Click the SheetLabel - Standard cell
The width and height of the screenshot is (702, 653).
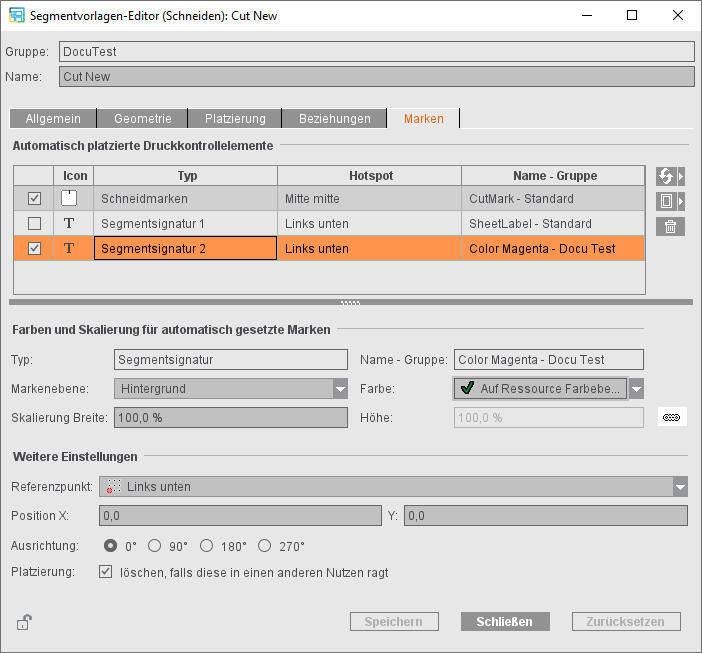pyautogui.click(x=553, y=223)
